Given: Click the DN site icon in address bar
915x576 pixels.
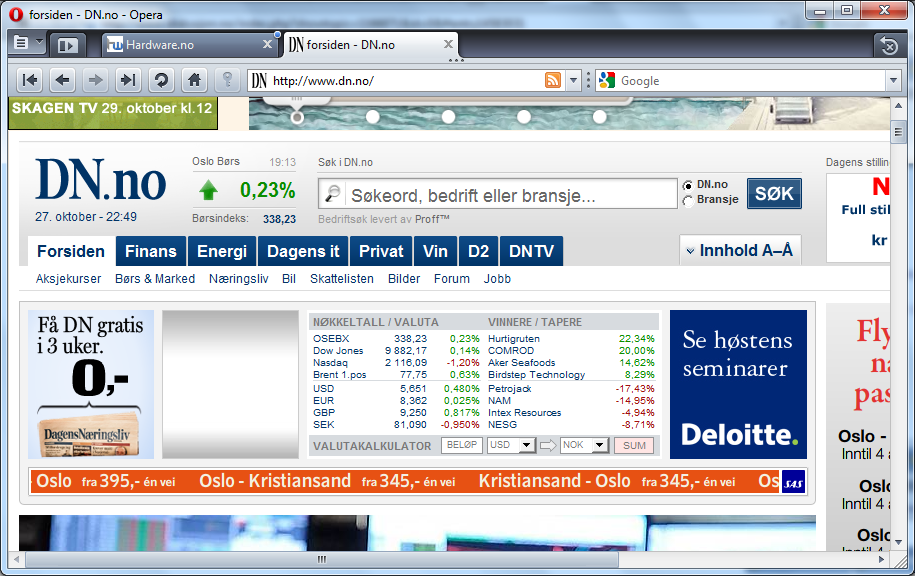Looking at the screenshot, I should 259,80.
